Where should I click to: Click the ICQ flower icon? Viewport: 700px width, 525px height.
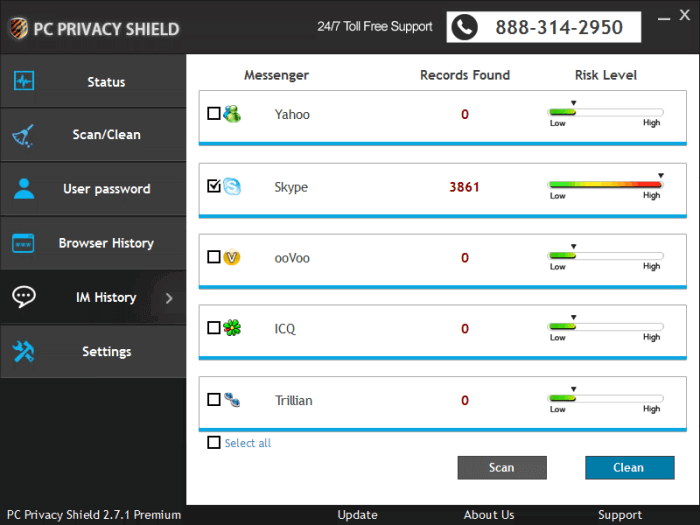232,328
